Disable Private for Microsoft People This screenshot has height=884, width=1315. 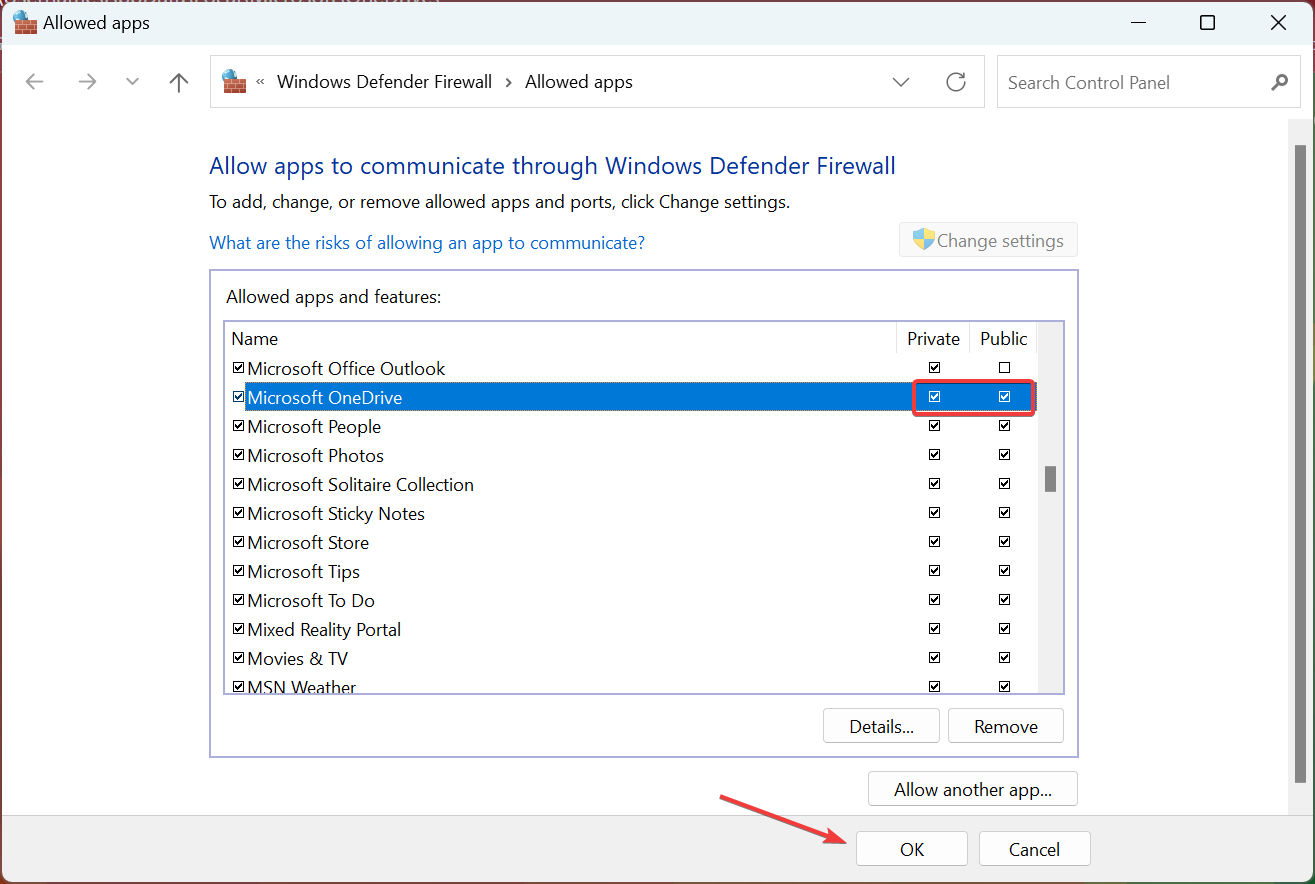click(934, 426)
